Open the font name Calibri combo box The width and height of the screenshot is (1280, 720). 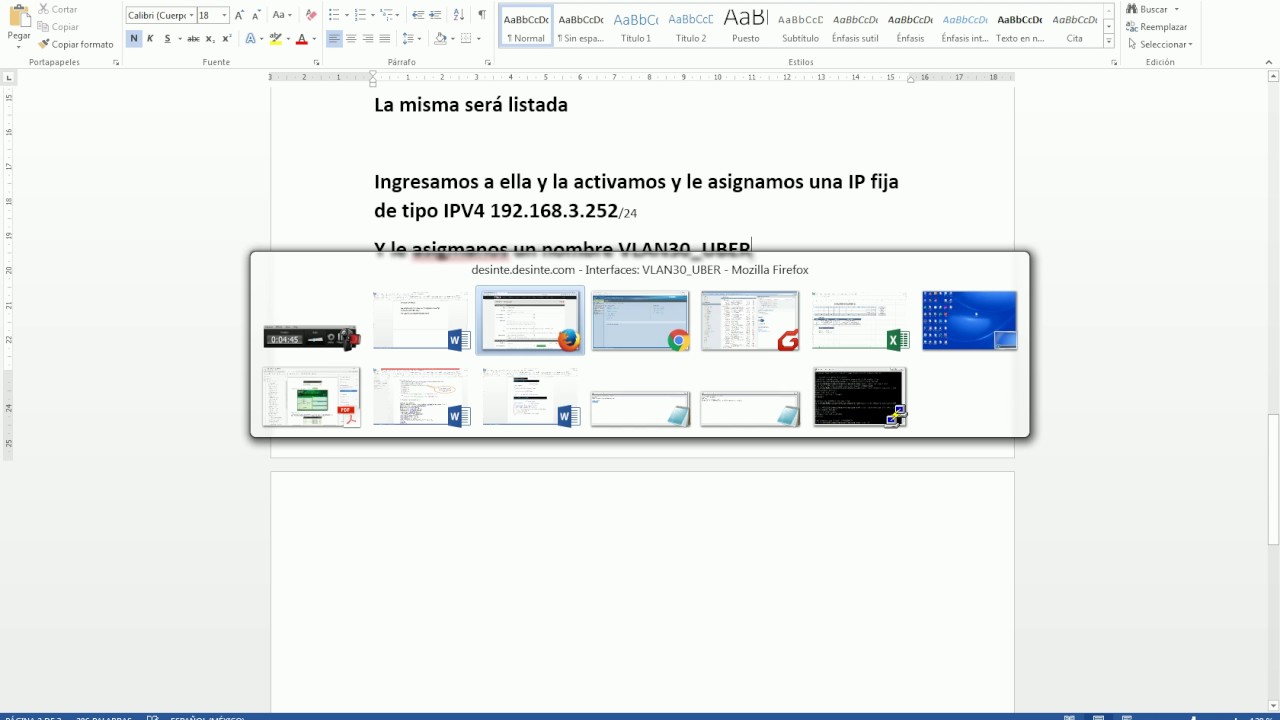coord(161,15)
